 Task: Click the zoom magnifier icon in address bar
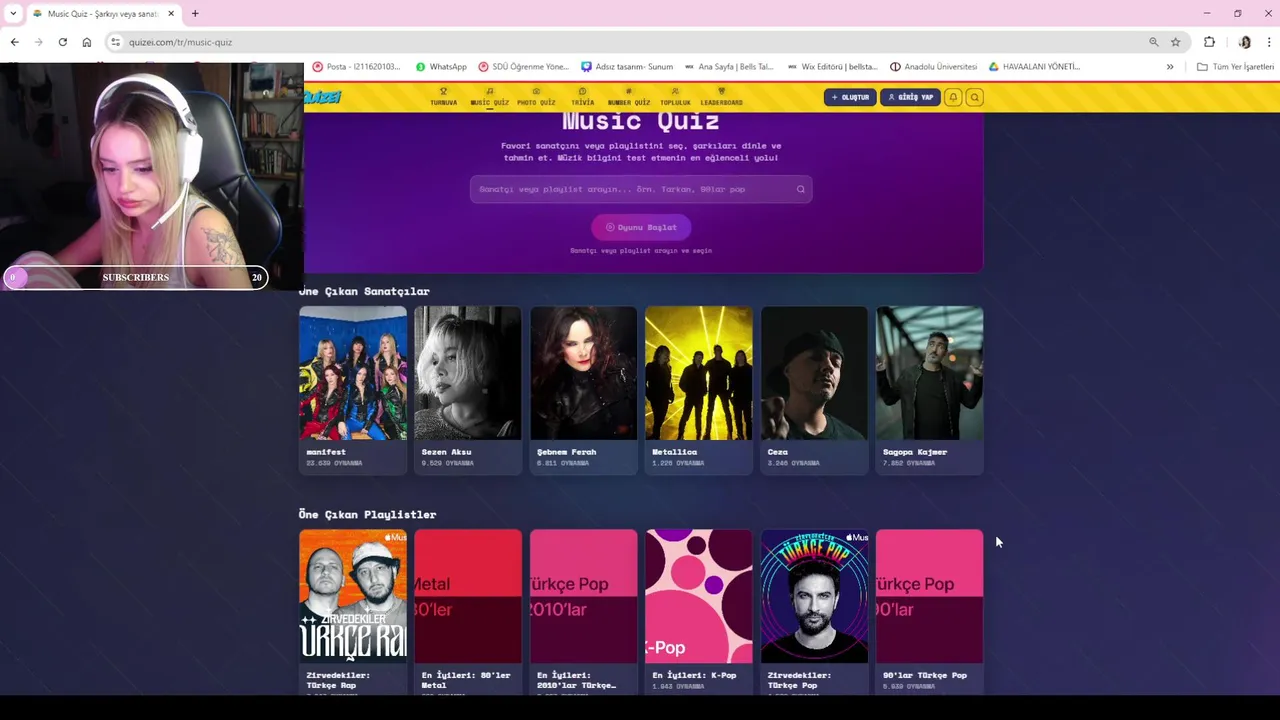pyautogui.click(x=1153, y=42)
